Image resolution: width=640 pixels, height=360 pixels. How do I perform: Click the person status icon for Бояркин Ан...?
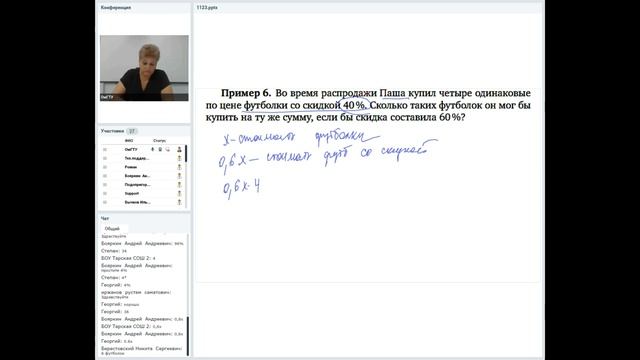click(x=179, y=176)
